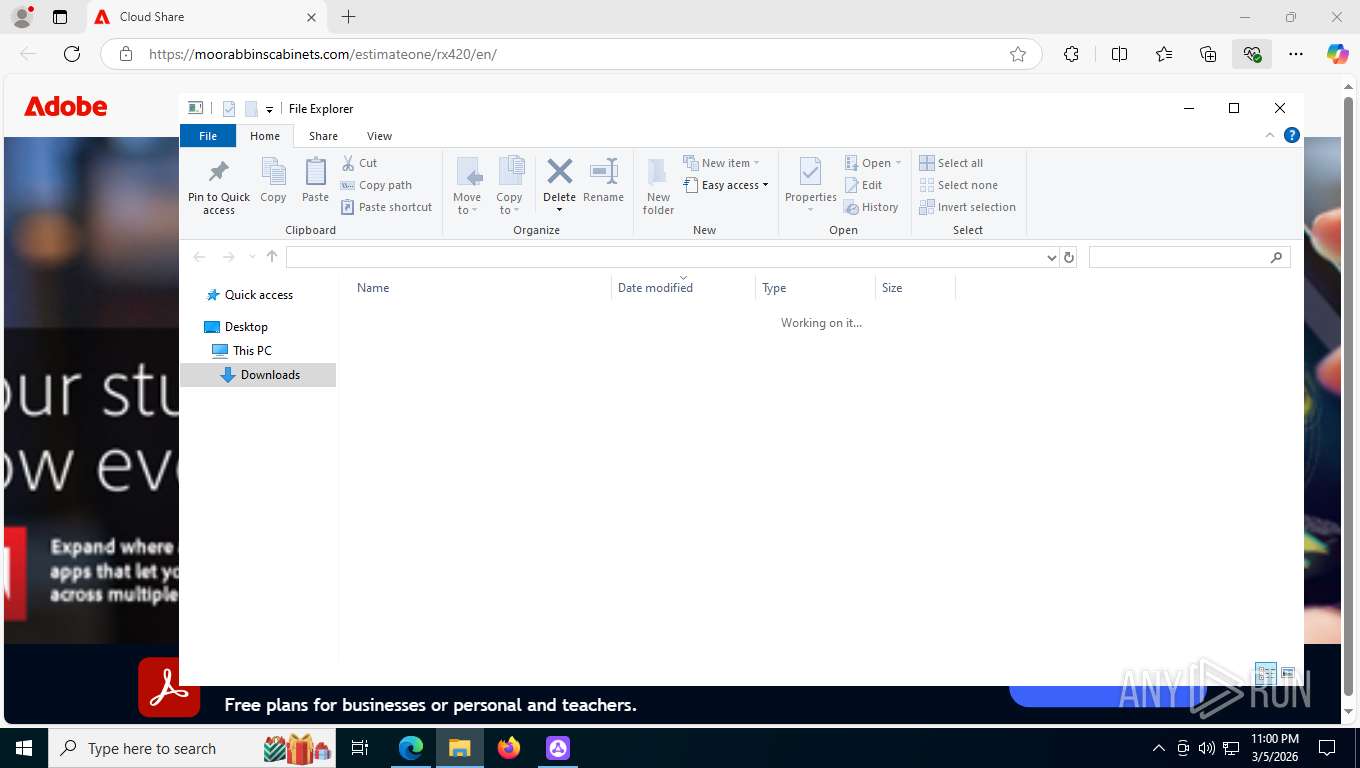Sort by Size column header
Image resolution: width=1360 pixels, height=768 pixels.
coord(915,288)
